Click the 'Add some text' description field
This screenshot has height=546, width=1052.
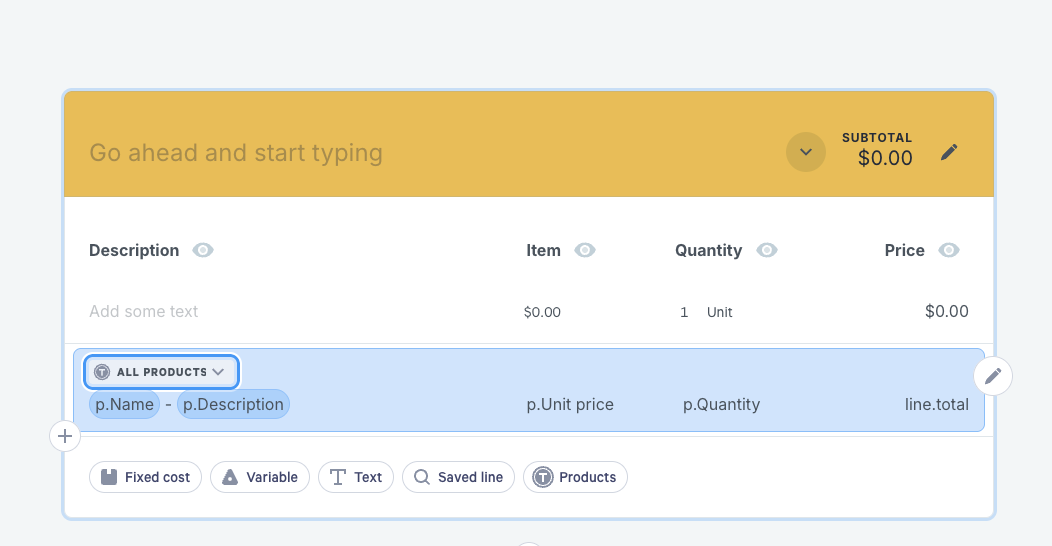pyautogui.click(x=144, y=312)
